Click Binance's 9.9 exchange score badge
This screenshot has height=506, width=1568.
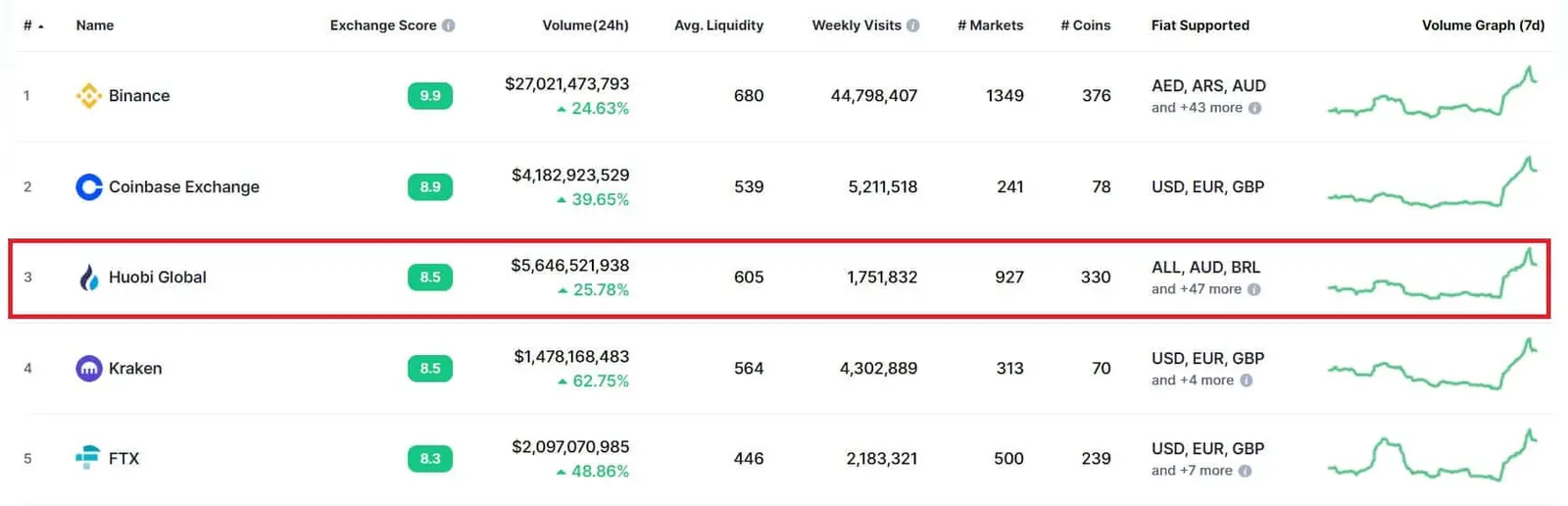pyautogui.click(x=430, y=95)
